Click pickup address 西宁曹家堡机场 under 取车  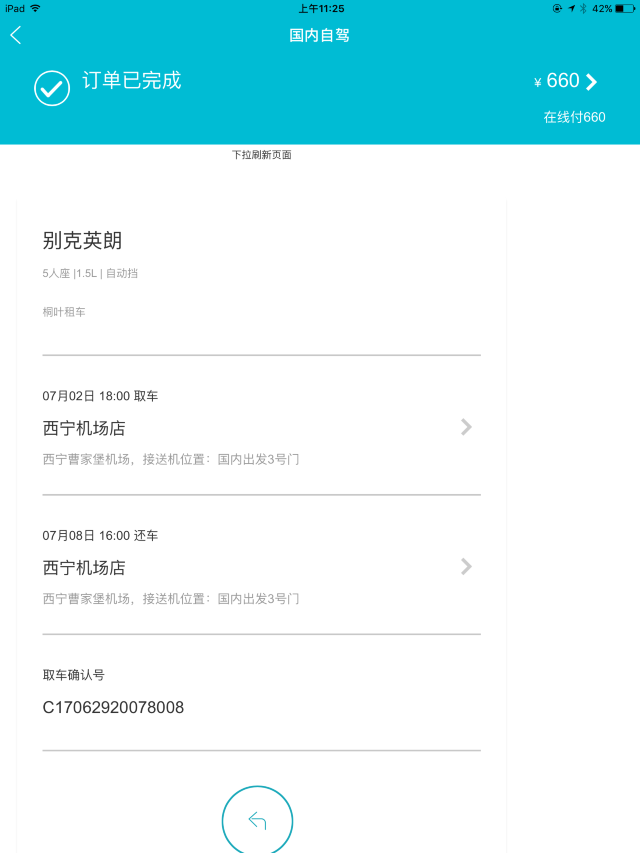(x=171, y=459)
